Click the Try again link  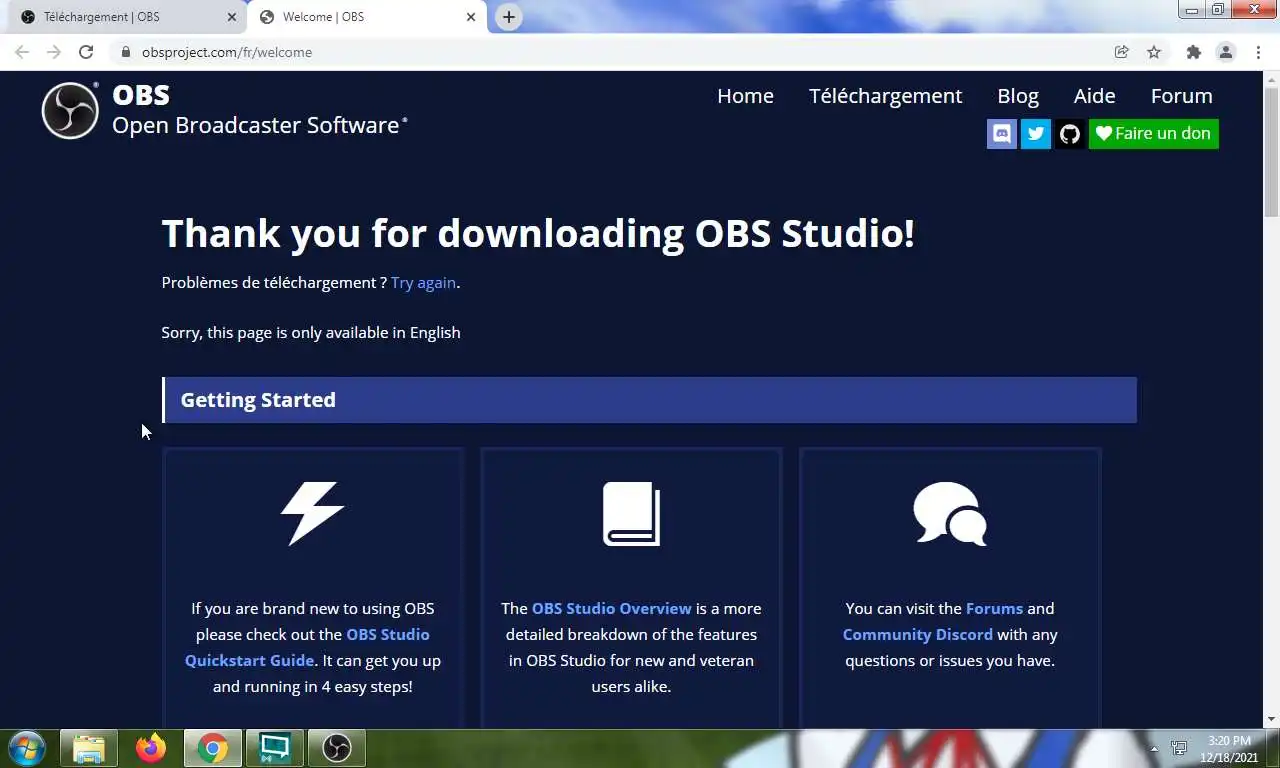tap(423, 283)
